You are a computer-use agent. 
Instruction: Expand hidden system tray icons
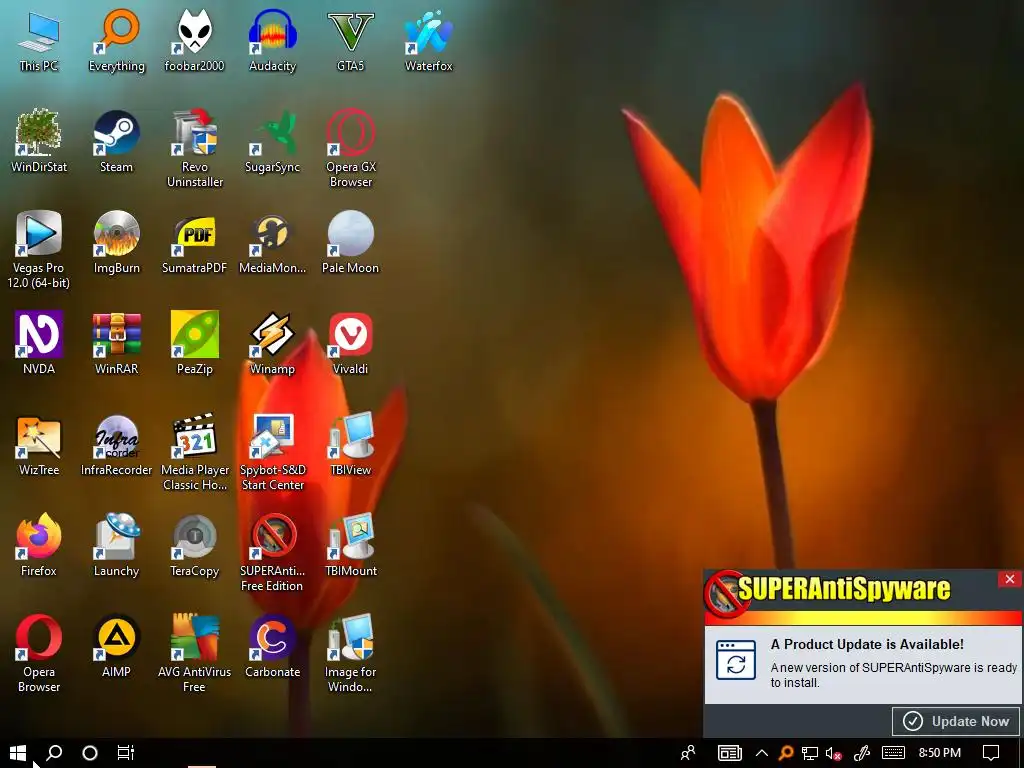pyautogui.click(x=761, y=753)
